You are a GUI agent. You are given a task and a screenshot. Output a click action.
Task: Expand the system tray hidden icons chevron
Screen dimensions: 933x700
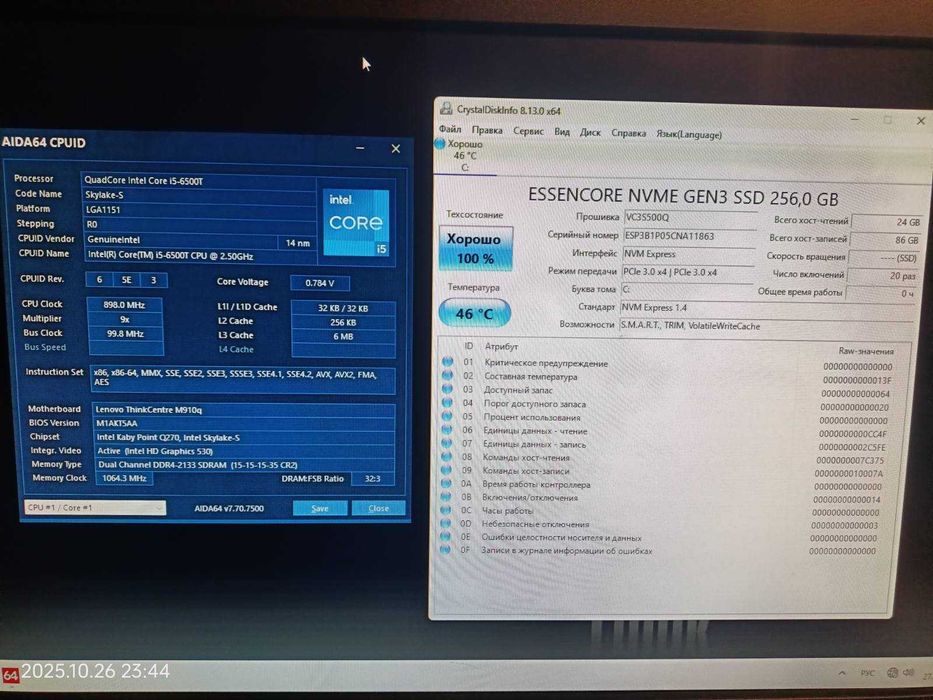coord(842,673)
